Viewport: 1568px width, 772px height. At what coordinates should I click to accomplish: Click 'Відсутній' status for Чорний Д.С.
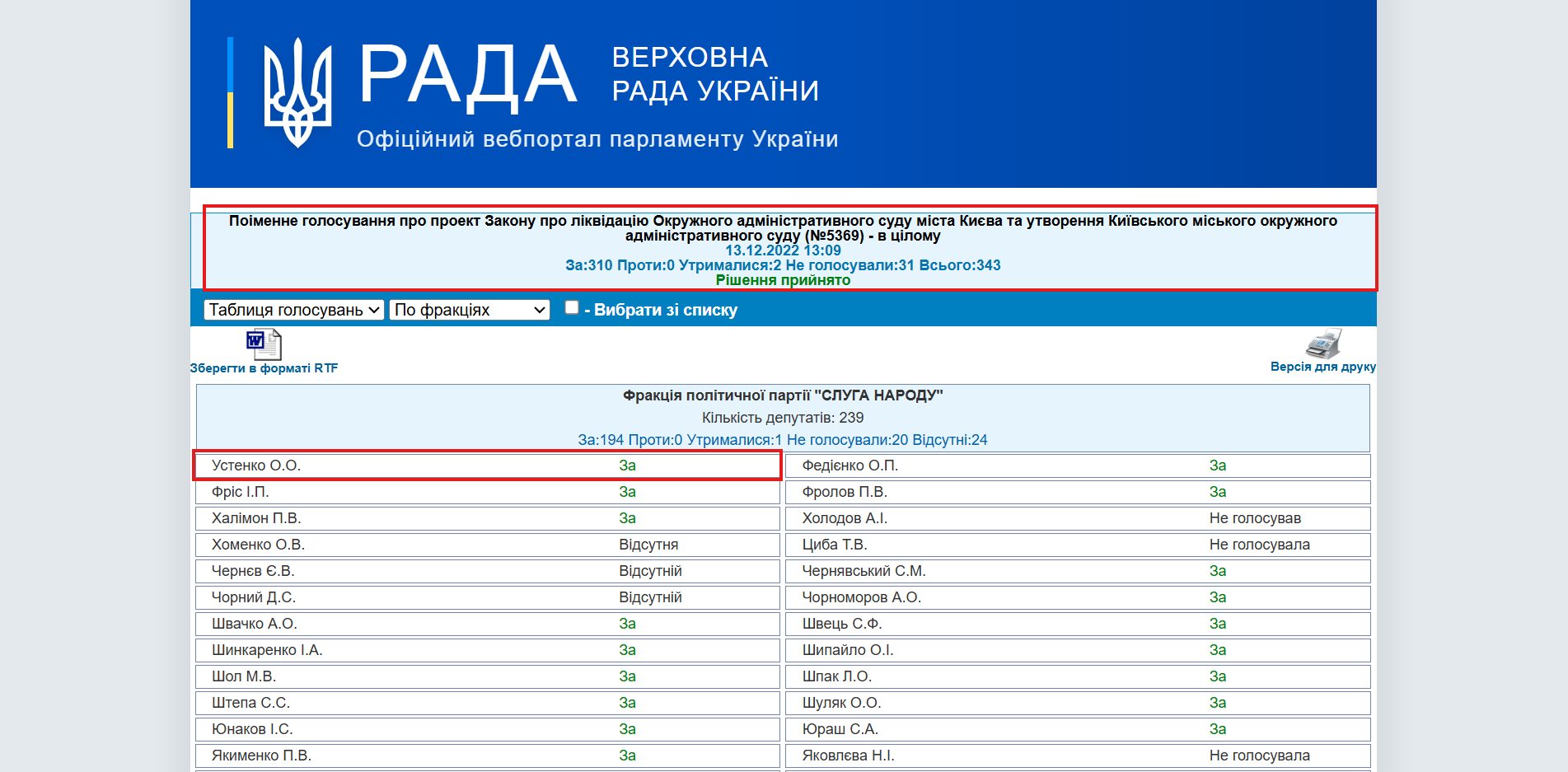(x=650, y=597)
